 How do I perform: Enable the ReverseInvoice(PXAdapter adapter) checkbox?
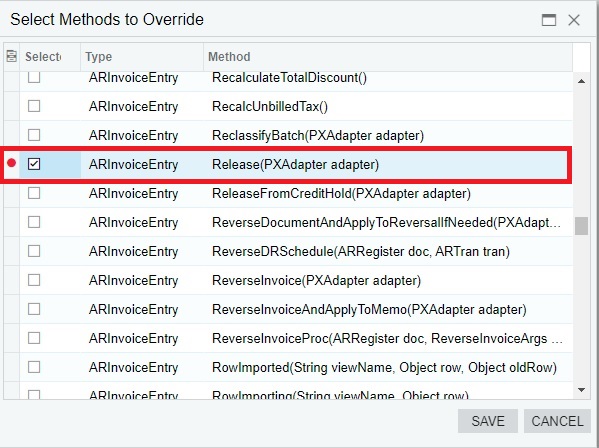click(x=34, y=280)
